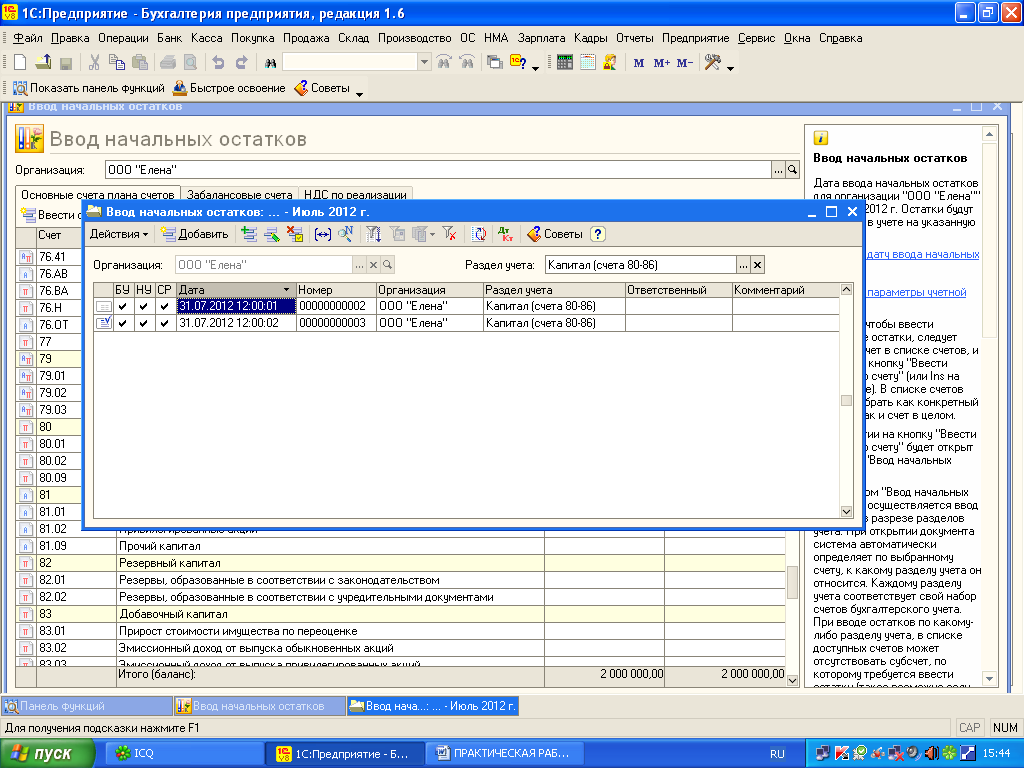The height and width of the screenshot is (768, 1024).
Task: Click the find by number icon
Action: tap(345, 234)
